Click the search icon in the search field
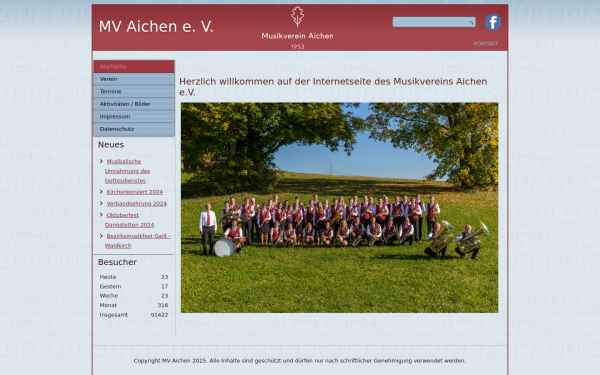 (471, 22)
